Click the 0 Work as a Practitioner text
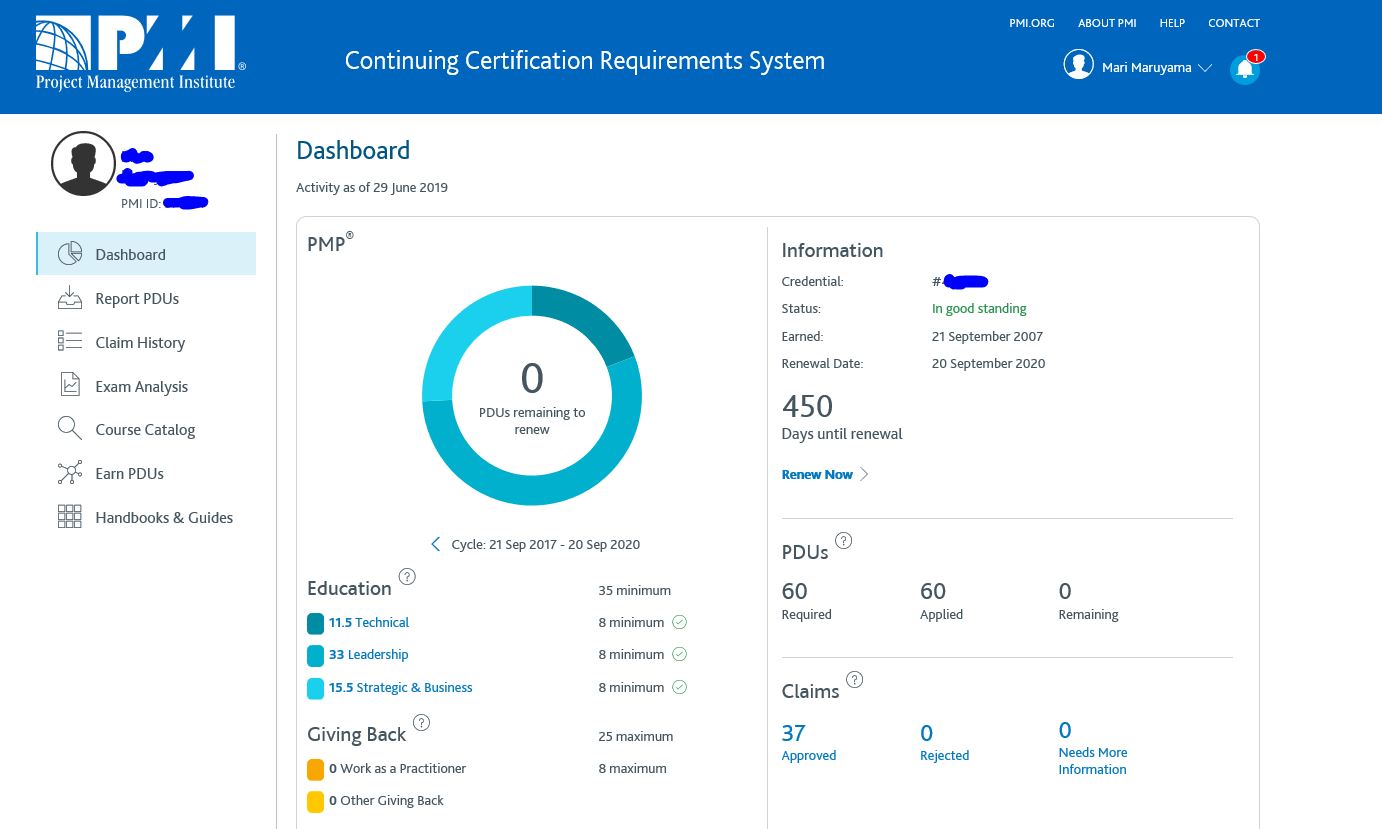The height and width of the screenshot is (829, 1382). [x=398, y=768]
